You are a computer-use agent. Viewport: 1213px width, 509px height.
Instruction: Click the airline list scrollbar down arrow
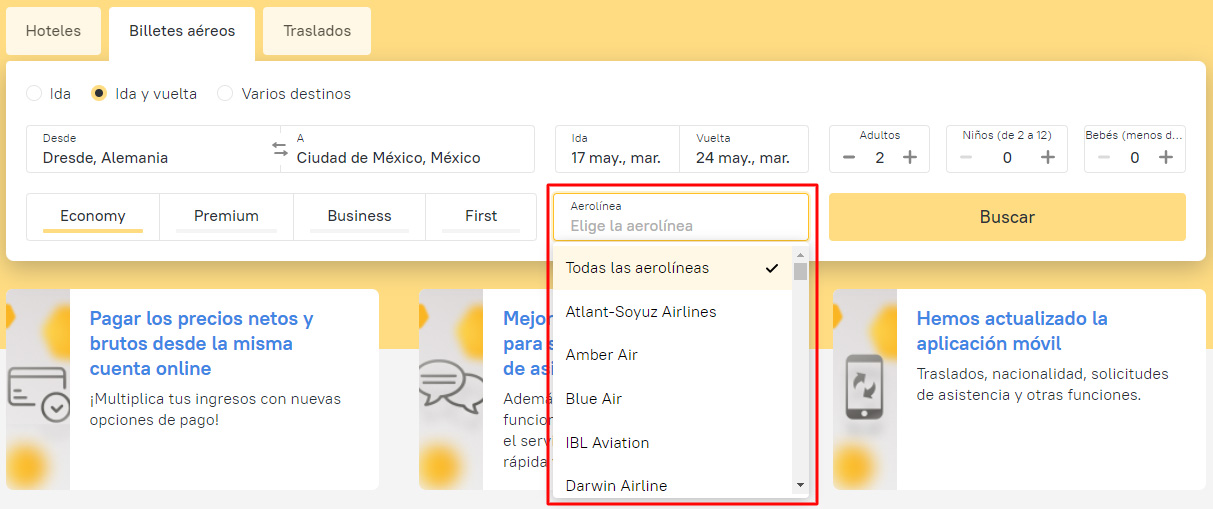coord(800,485)
